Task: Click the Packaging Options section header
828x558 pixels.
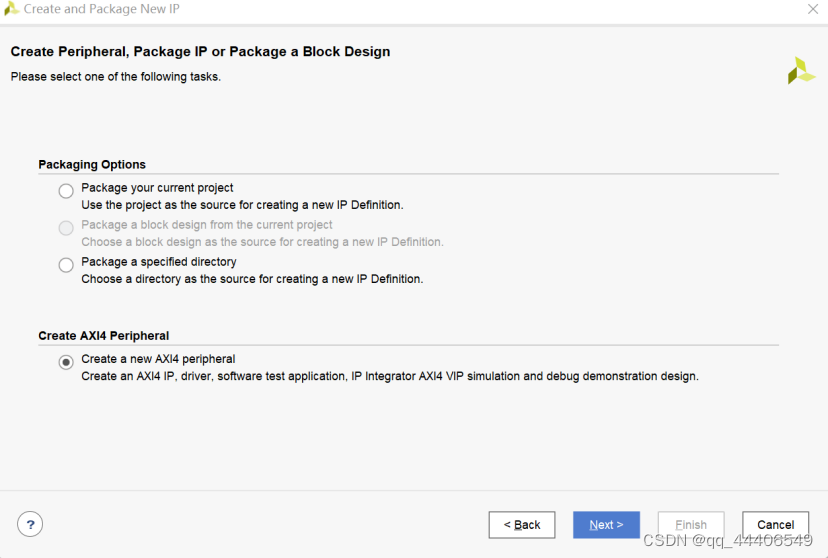Action: [x=92, y=165]
